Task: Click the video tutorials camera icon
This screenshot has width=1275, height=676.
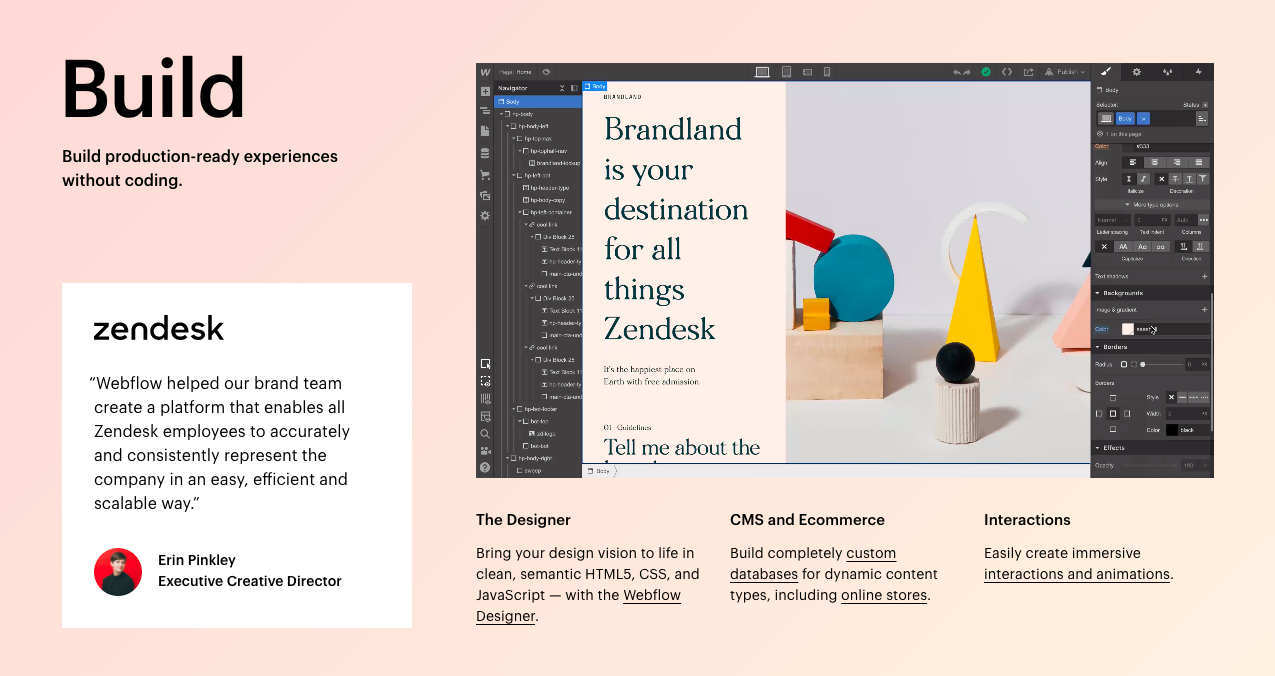Action: [485, 451]
